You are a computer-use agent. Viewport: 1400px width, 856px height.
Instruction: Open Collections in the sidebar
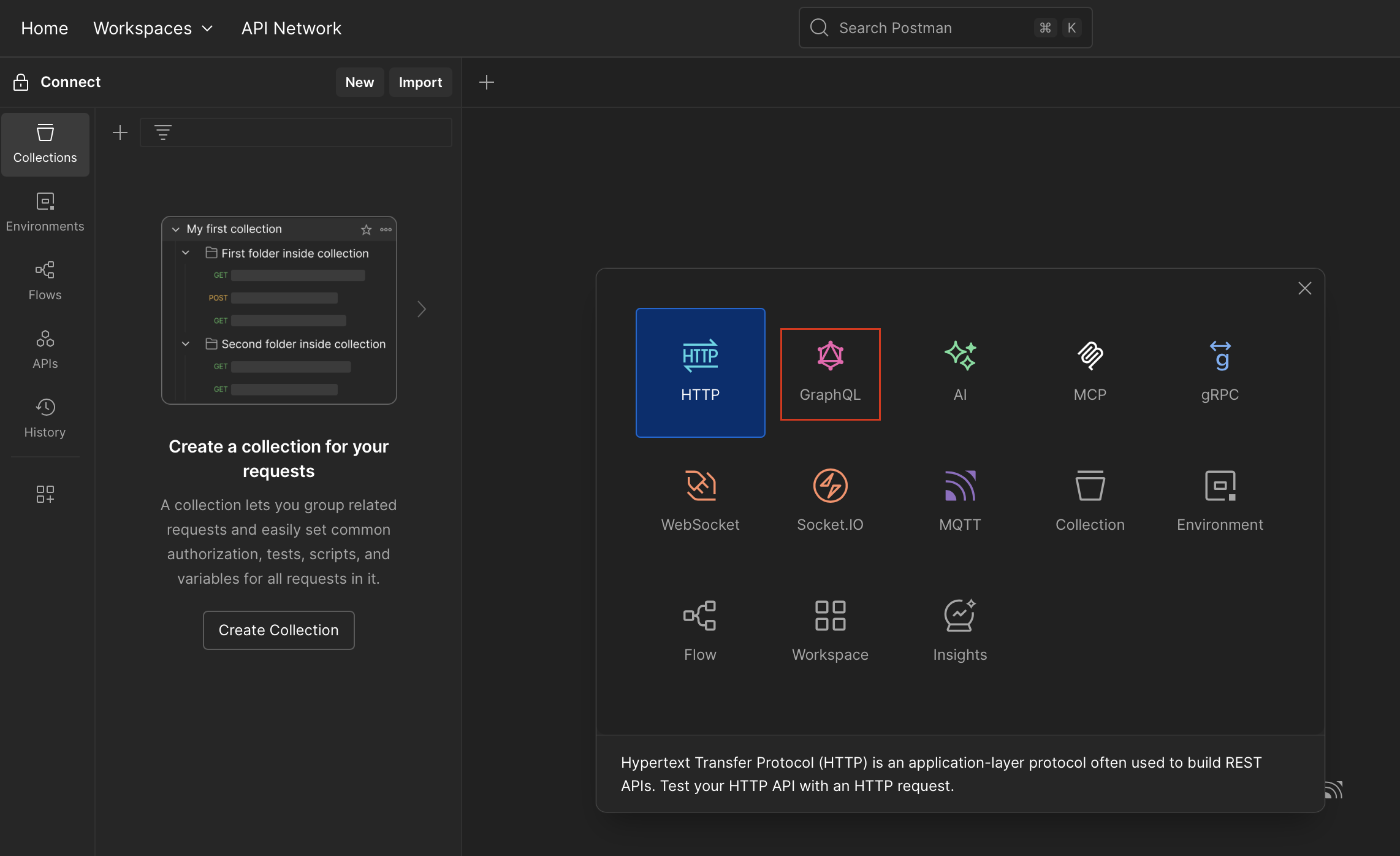[45, 144]
